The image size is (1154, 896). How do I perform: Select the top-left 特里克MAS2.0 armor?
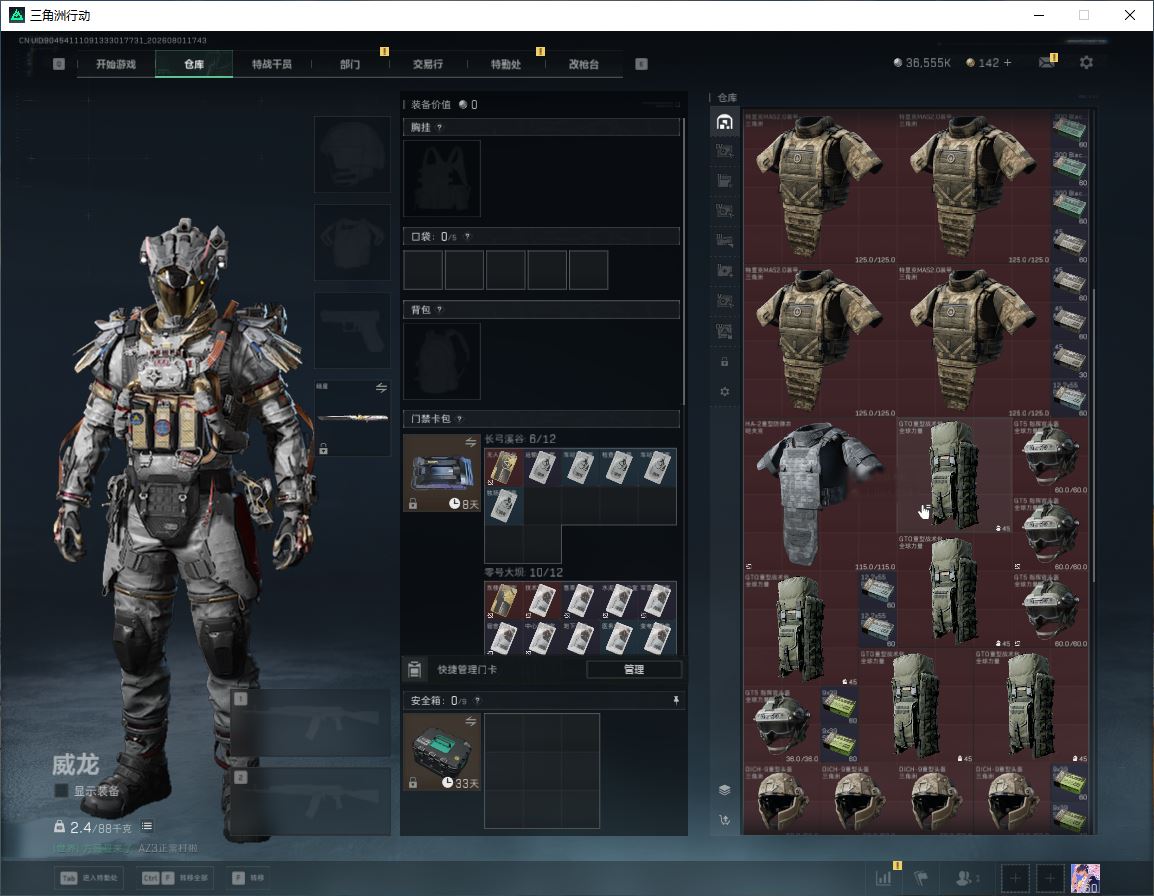click(820, 188)
